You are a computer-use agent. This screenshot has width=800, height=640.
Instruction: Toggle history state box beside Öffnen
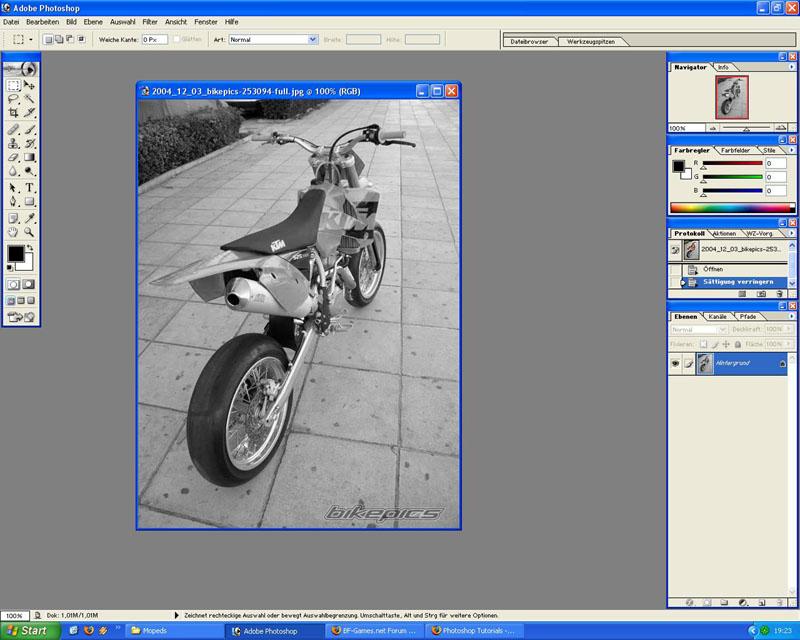[675, 269]
